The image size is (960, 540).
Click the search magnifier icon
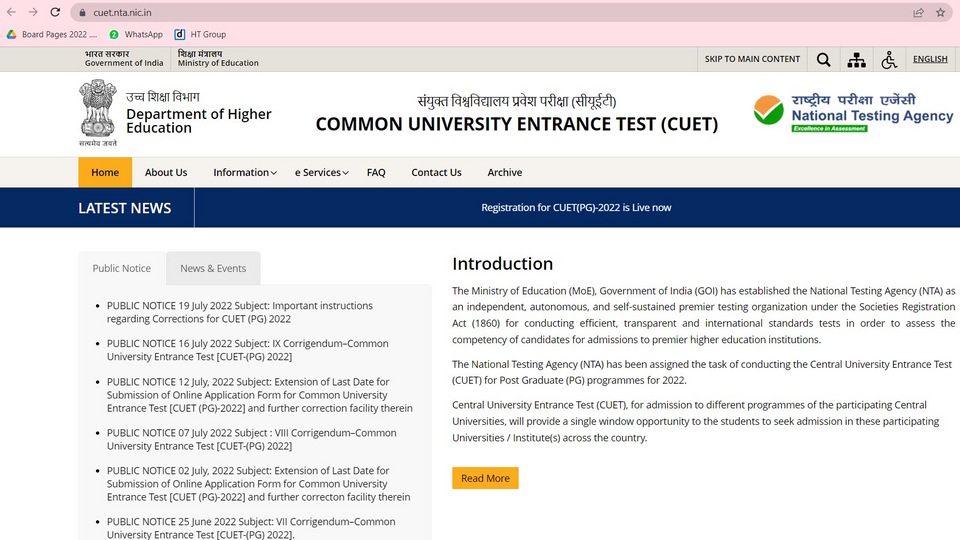(823, 59)
